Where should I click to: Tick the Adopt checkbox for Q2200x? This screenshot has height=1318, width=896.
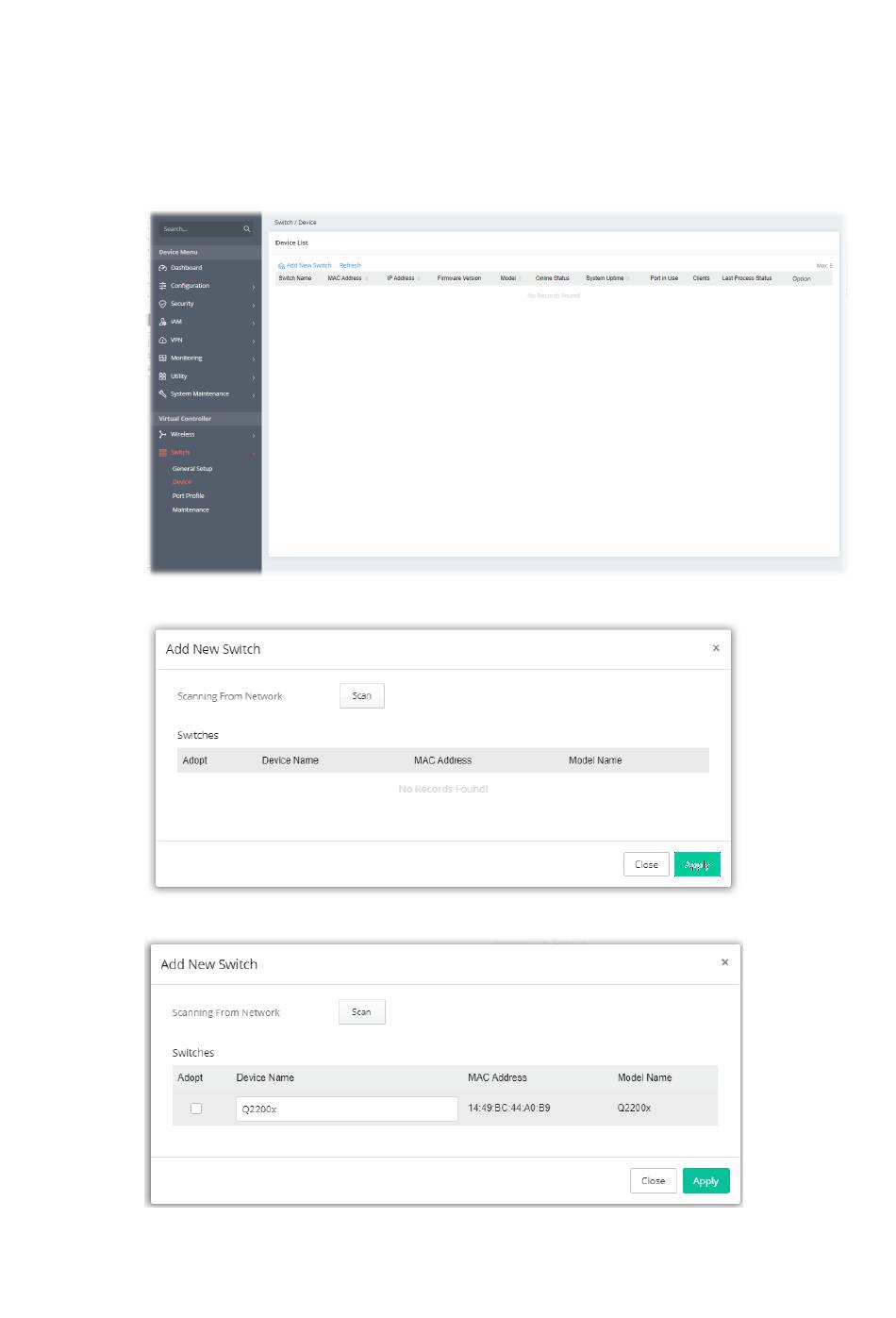[196, 1109]
